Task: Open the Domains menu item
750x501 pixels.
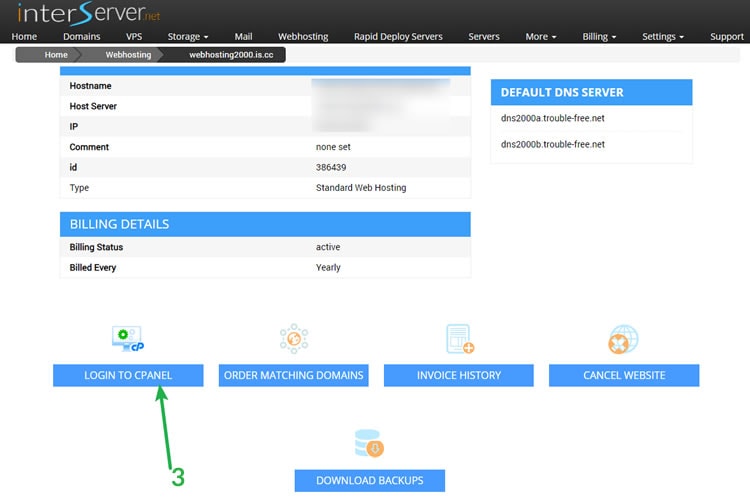Action: click(x=82, y=36)
